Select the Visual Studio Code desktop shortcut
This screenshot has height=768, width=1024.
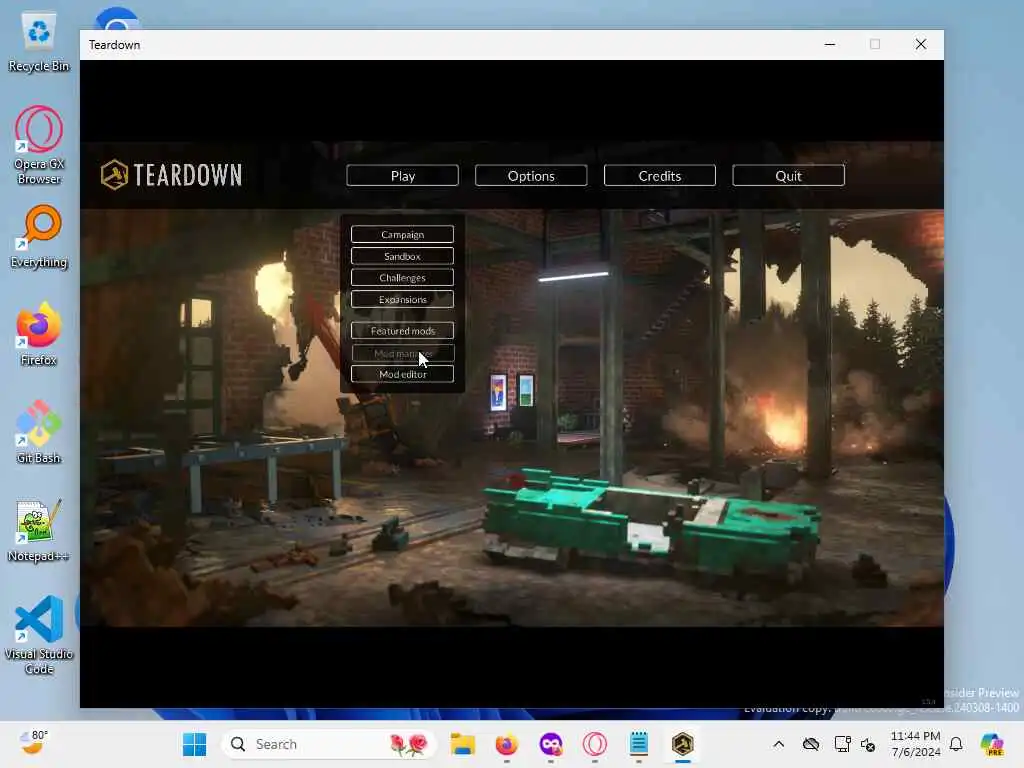point(39,635)
